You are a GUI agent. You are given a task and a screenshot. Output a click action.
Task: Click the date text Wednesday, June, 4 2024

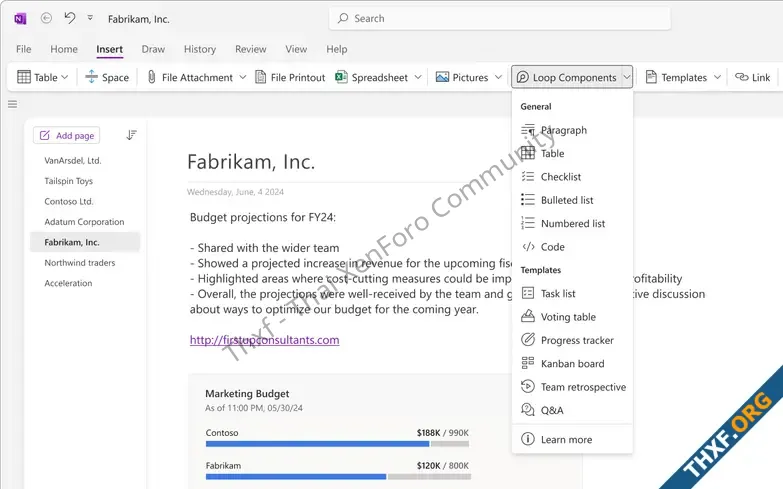pyautogui.click(x=235, y=192)
